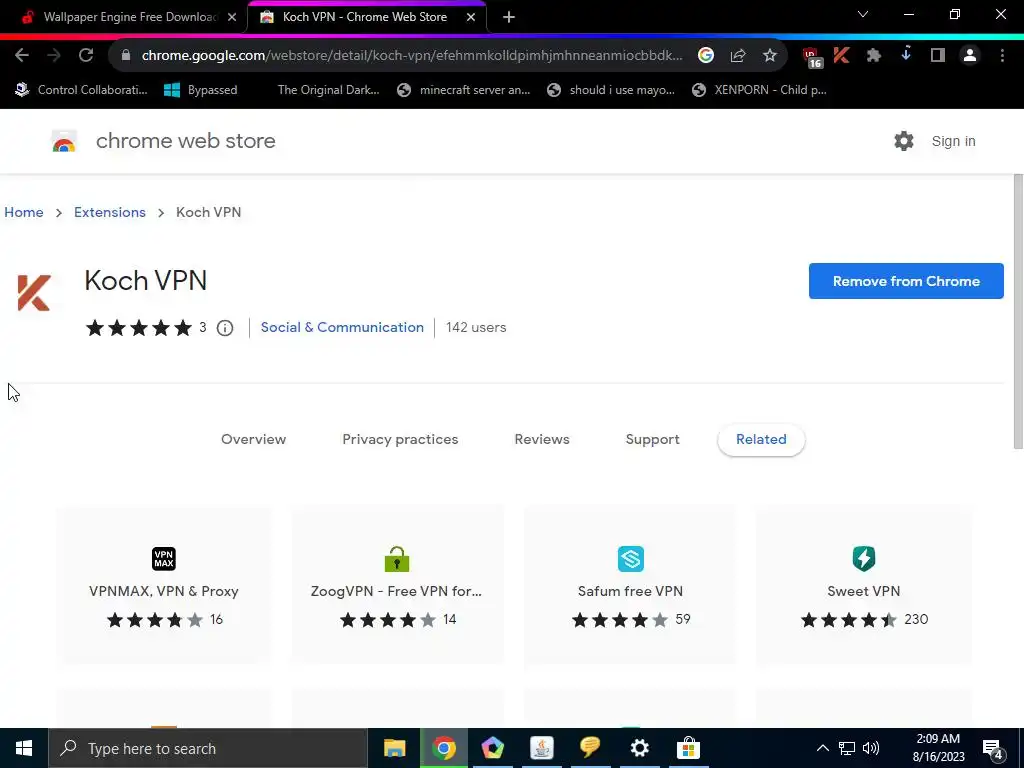Open the Reviews tab
The height and width of the screenshot is (768, 1024).
(x=542, y=440)
